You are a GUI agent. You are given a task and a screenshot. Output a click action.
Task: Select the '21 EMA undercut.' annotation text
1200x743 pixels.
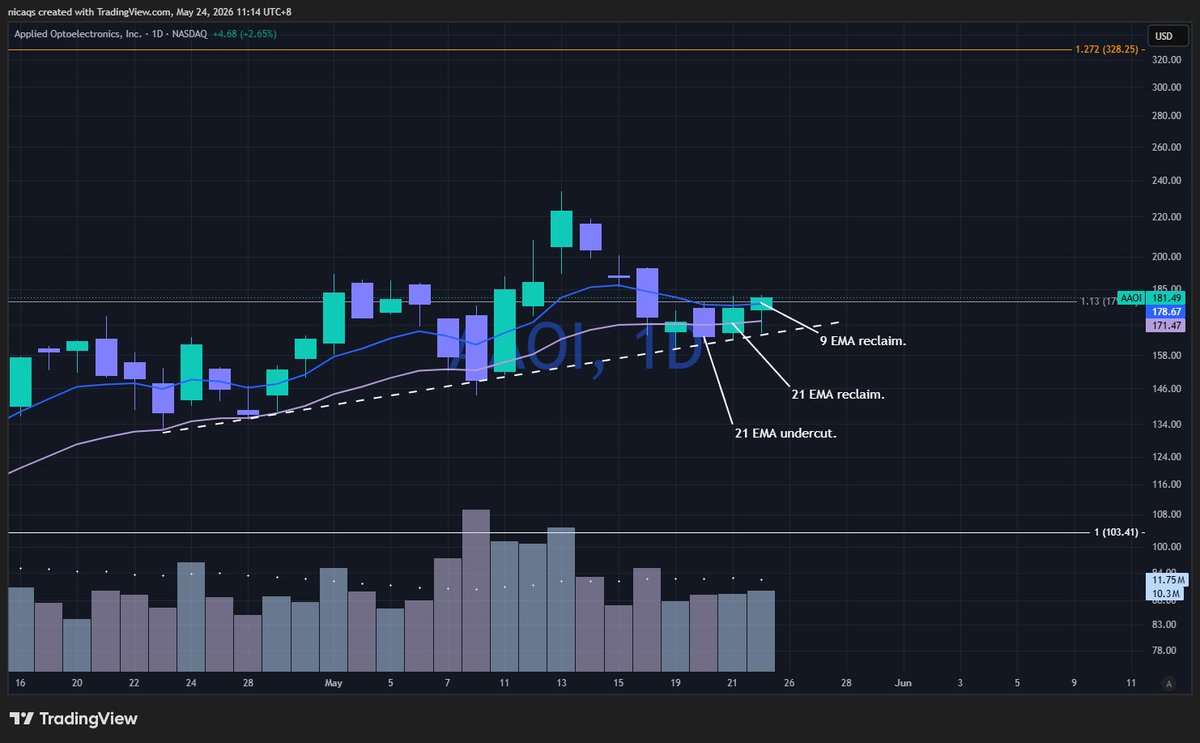[x=784, y=434]
